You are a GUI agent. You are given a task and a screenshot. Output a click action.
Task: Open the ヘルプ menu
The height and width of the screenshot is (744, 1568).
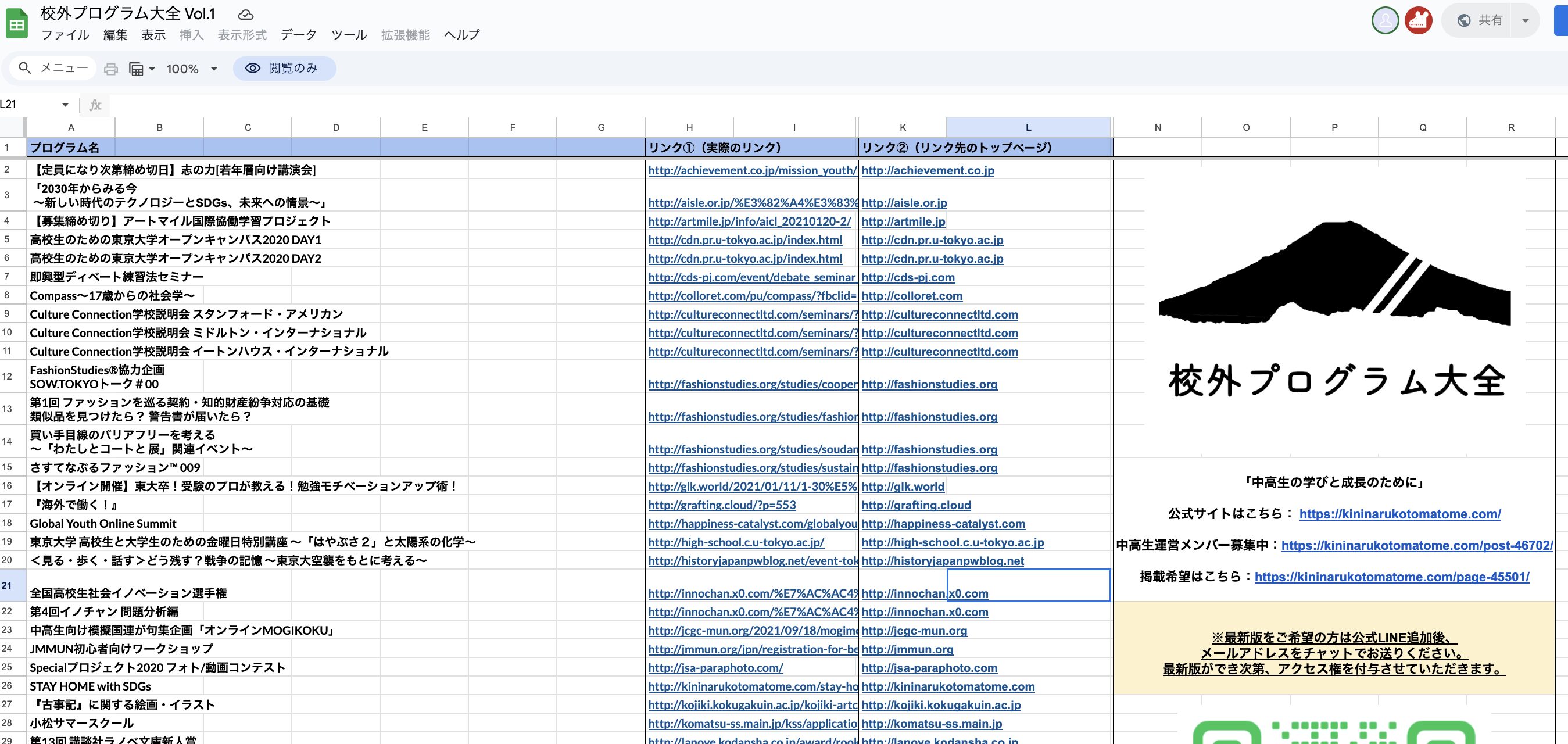tap(462, 35)
